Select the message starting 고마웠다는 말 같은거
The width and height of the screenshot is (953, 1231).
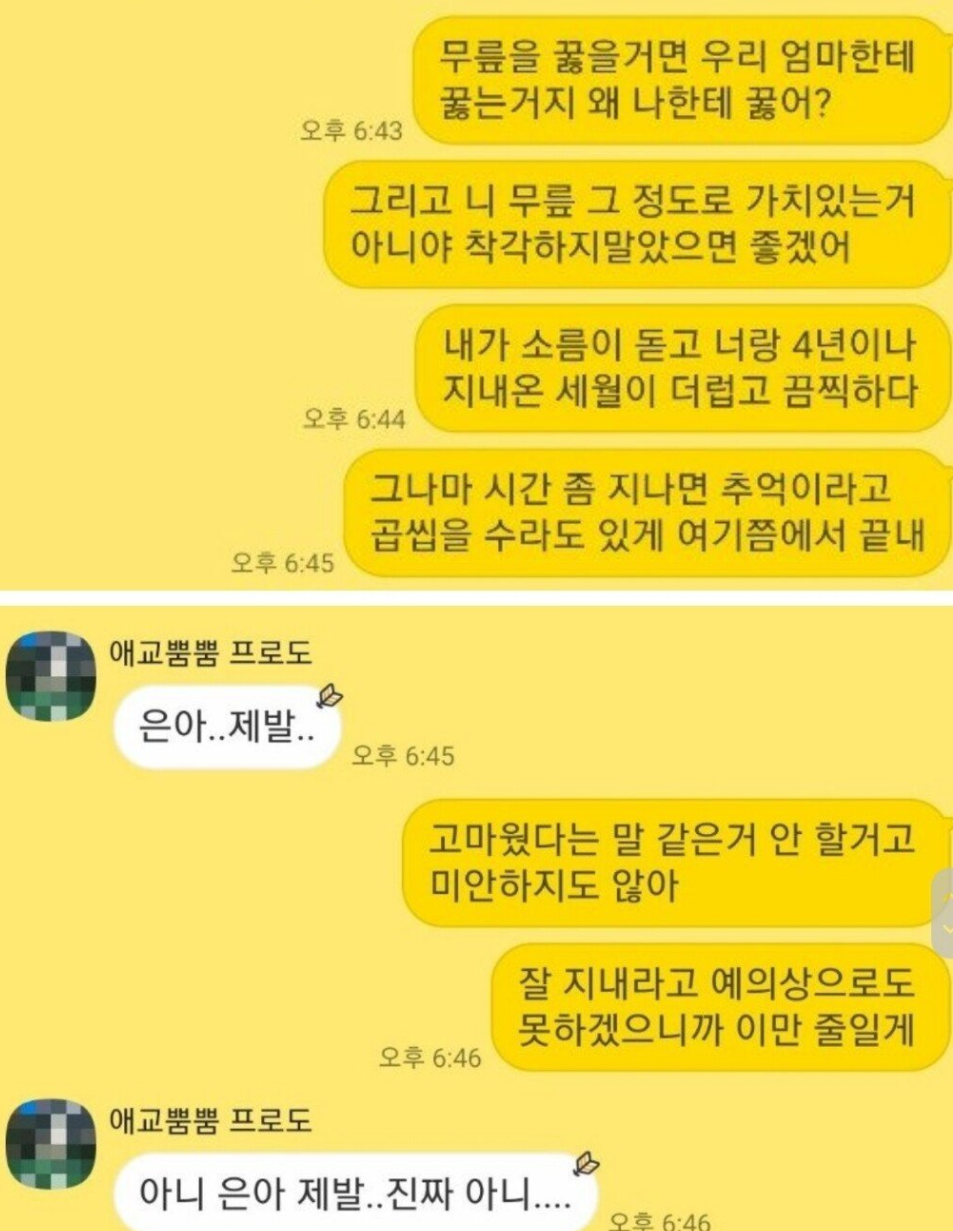coord(673,861)
